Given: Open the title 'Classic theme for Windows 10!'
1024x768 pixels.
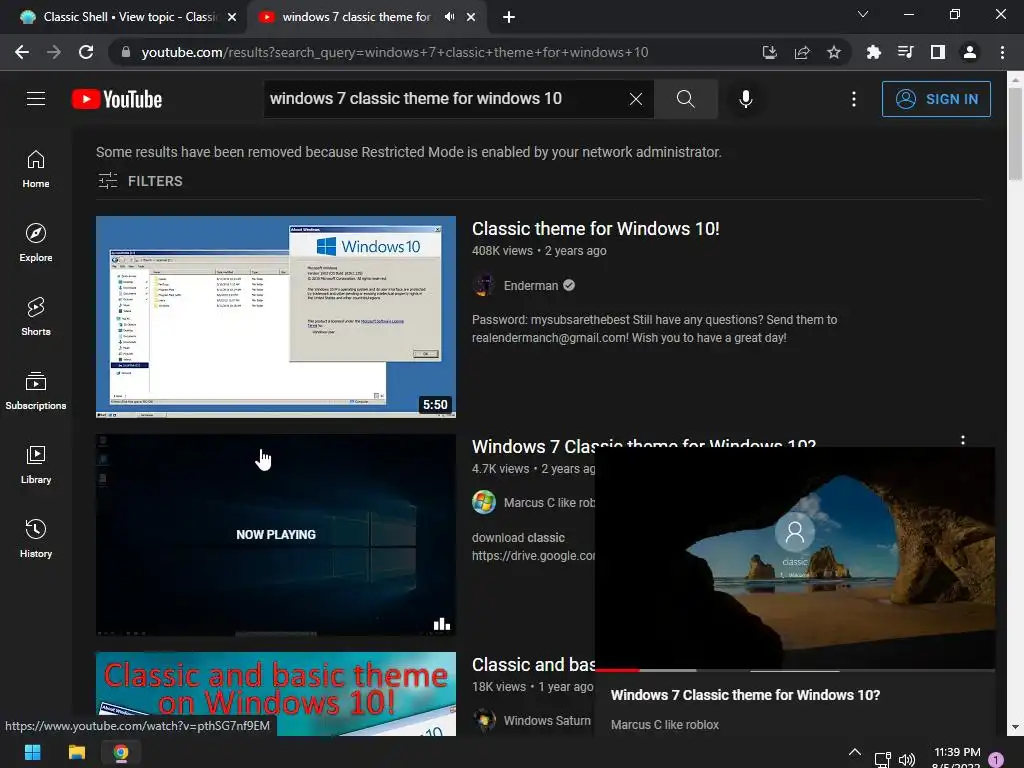Looking at the screenshot, I should [x=596, y=229].
